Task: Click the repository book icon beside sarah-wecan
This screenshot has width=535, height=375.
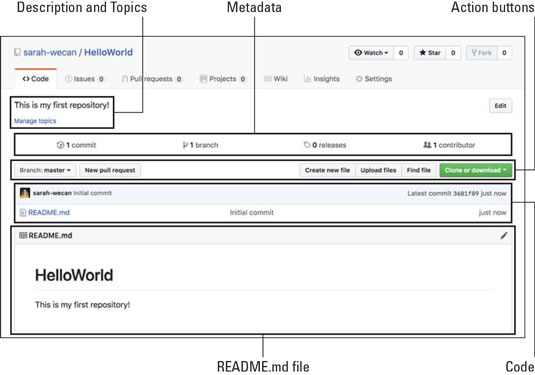Action: pos(17,53)
